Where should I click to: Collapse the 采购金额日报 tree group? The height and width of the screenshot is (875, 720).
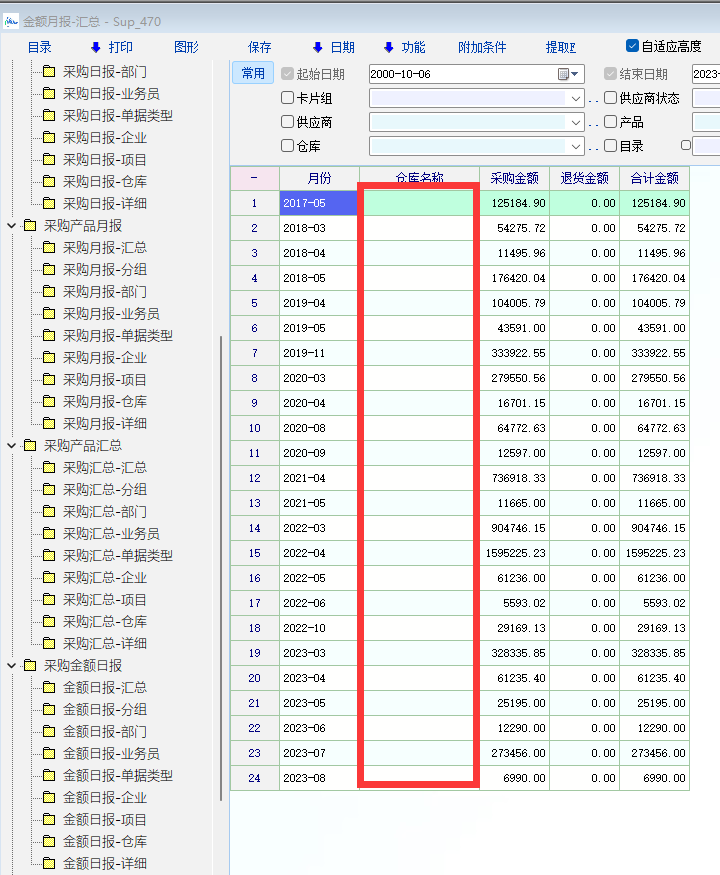(x=12, y=666)
